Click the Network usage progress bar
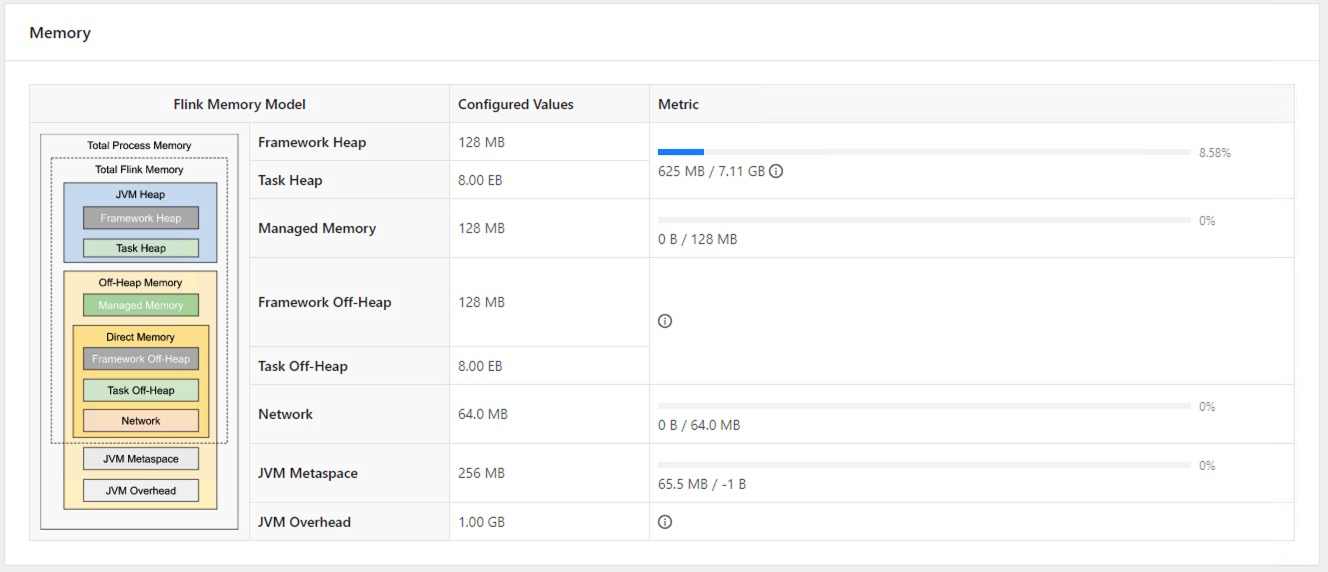Image resolution: width=1328 pixels, height=572 pixels. [x=924, y=406]
